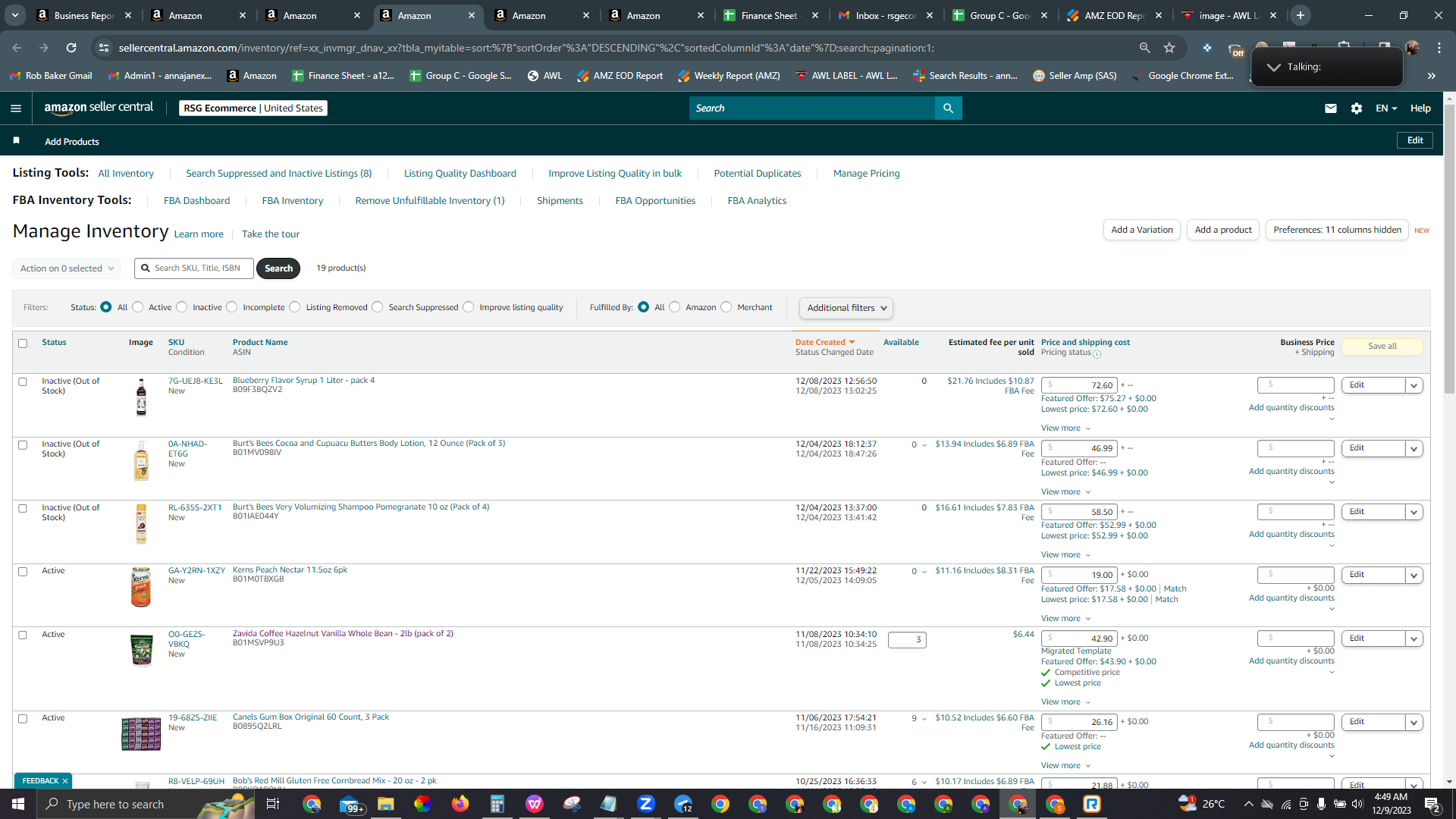Select the Inactive status filter radio
Screen dimensions: 1456x819
coord(182,307)
